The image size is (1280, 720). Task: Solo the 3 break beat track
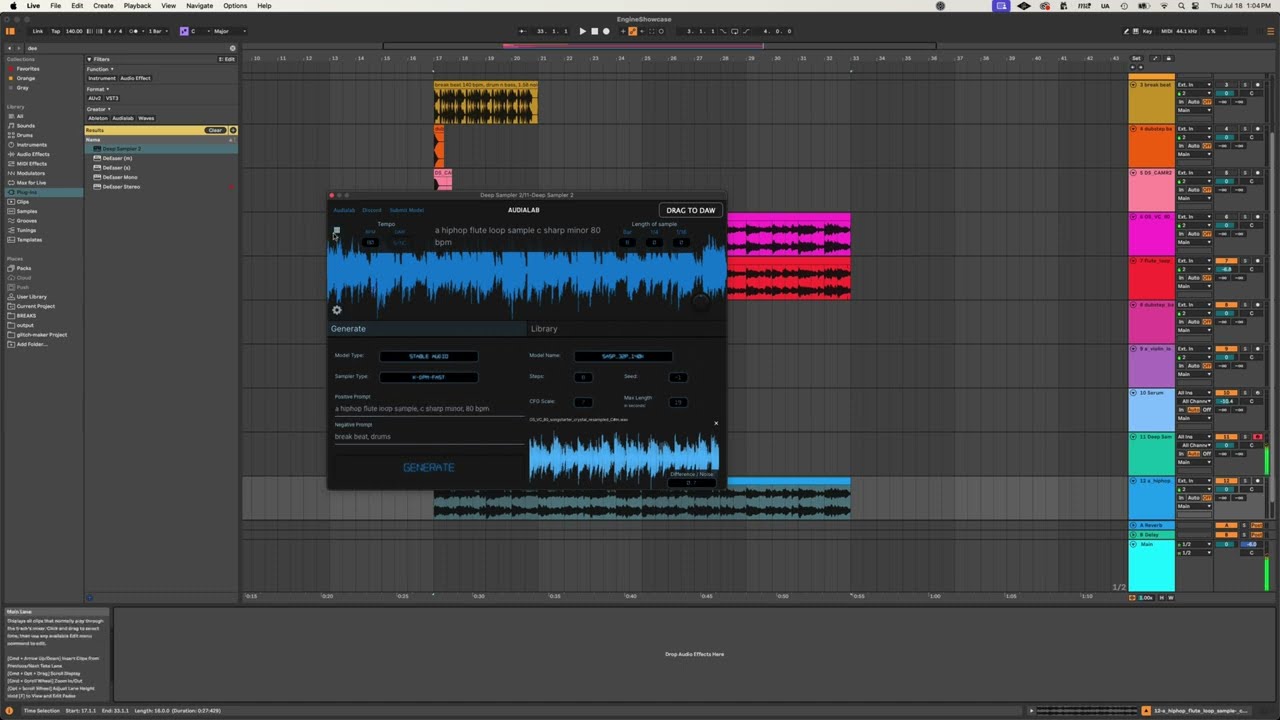pos(1245,85)
